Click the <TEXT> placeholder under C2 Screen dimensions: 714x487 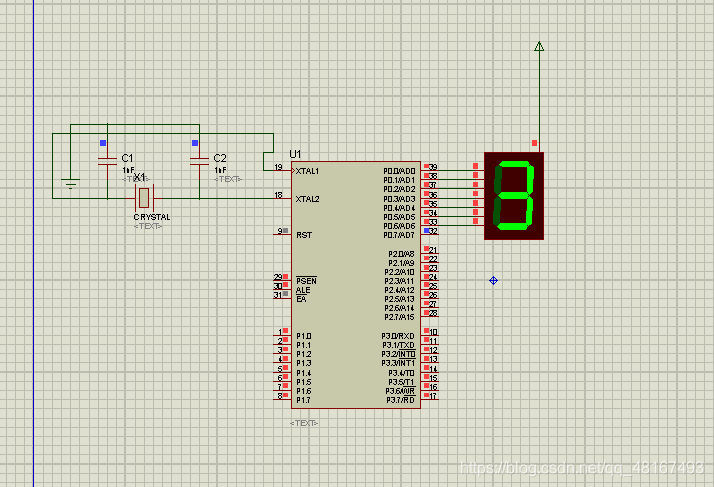point(228,179)
